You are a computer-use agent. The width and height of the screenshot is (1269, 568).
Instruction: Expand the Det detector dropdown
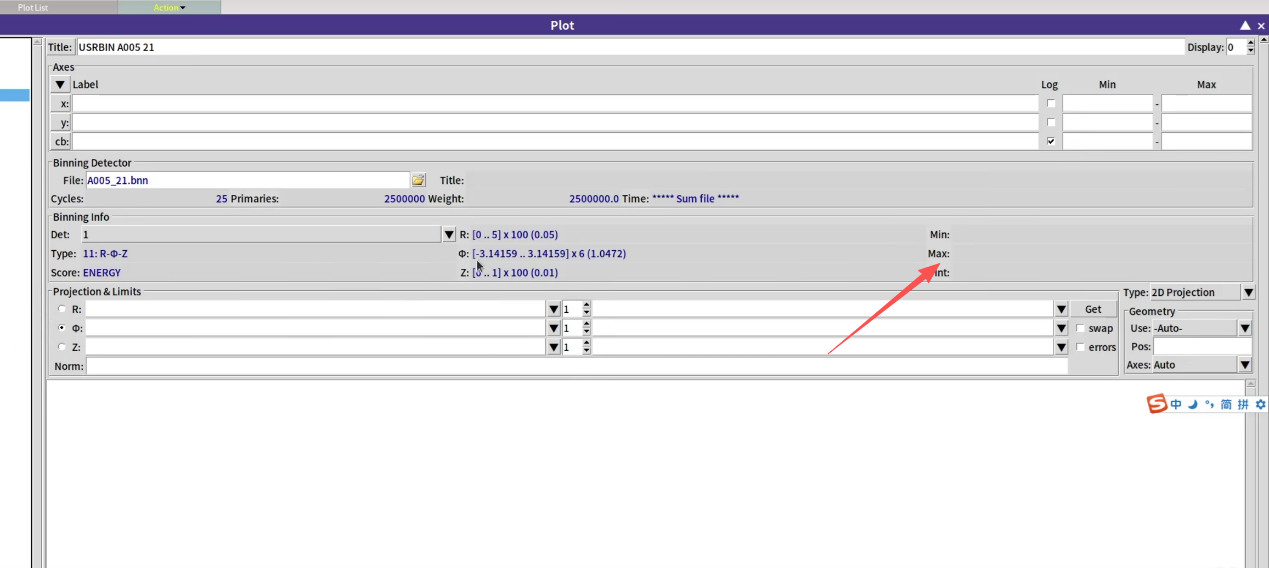[x=448, y=234]
